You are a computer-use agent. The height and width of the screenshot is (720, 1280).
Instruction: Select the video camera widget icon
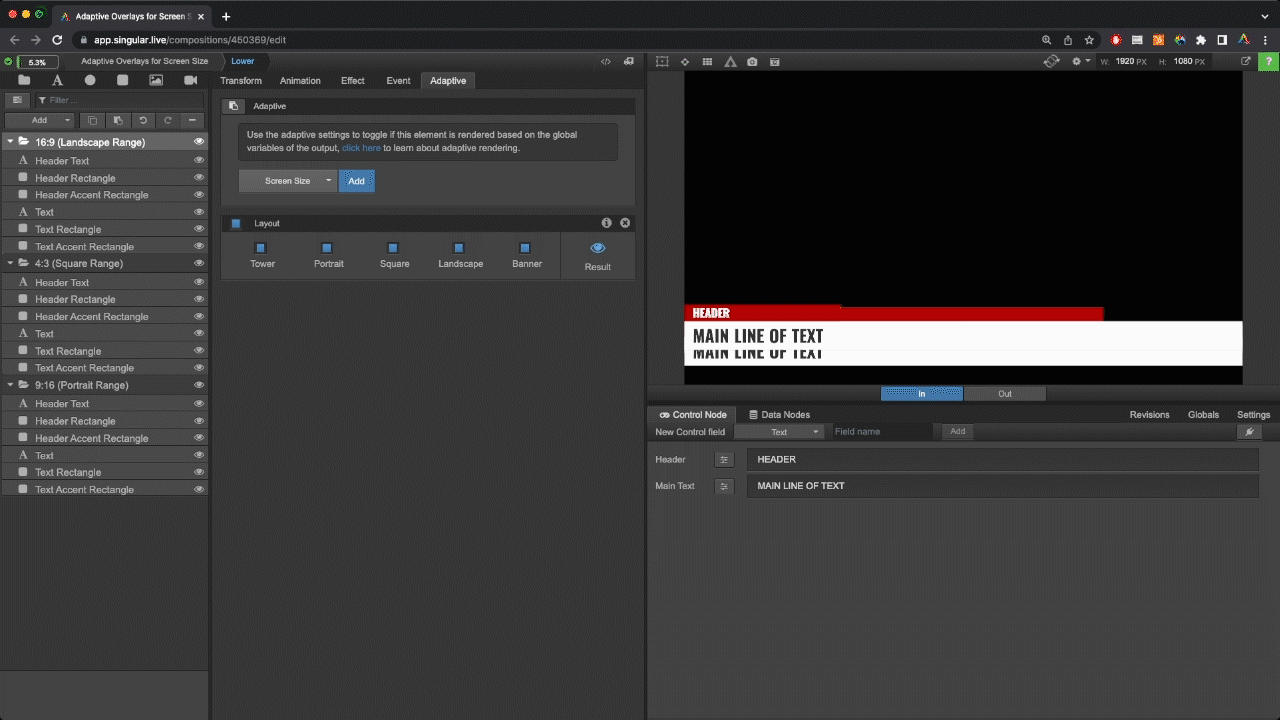(190, 80)
